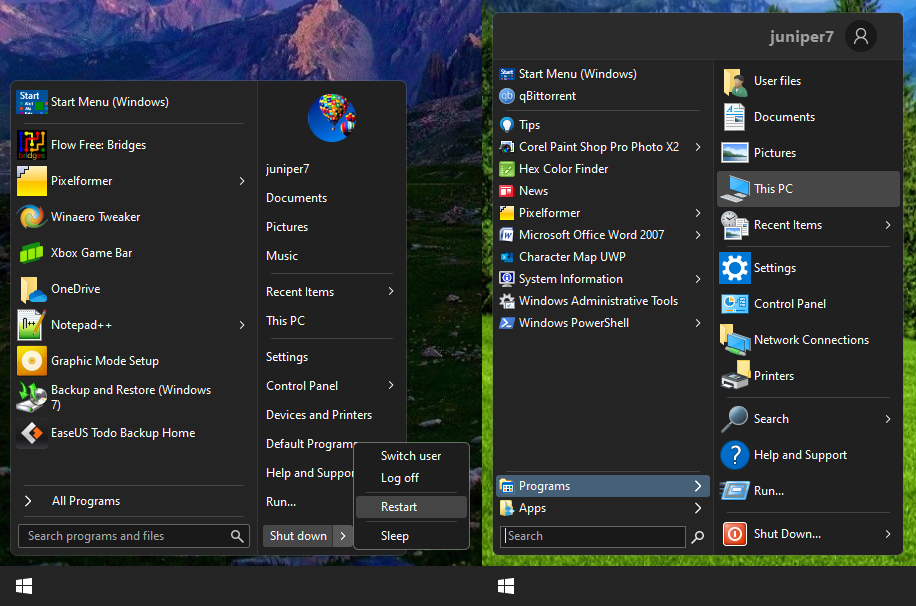Click juniper7 user avatar icon at top right

861,36
